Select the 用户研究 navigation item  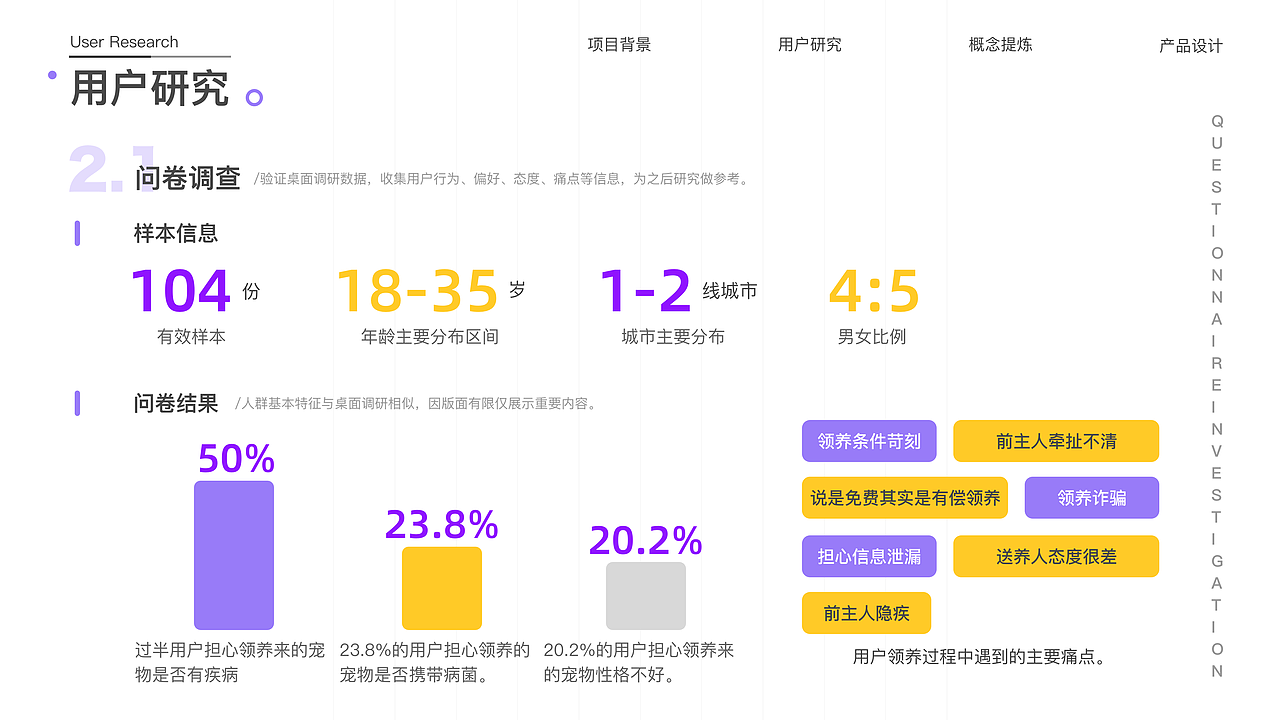(x=812, y=44)
